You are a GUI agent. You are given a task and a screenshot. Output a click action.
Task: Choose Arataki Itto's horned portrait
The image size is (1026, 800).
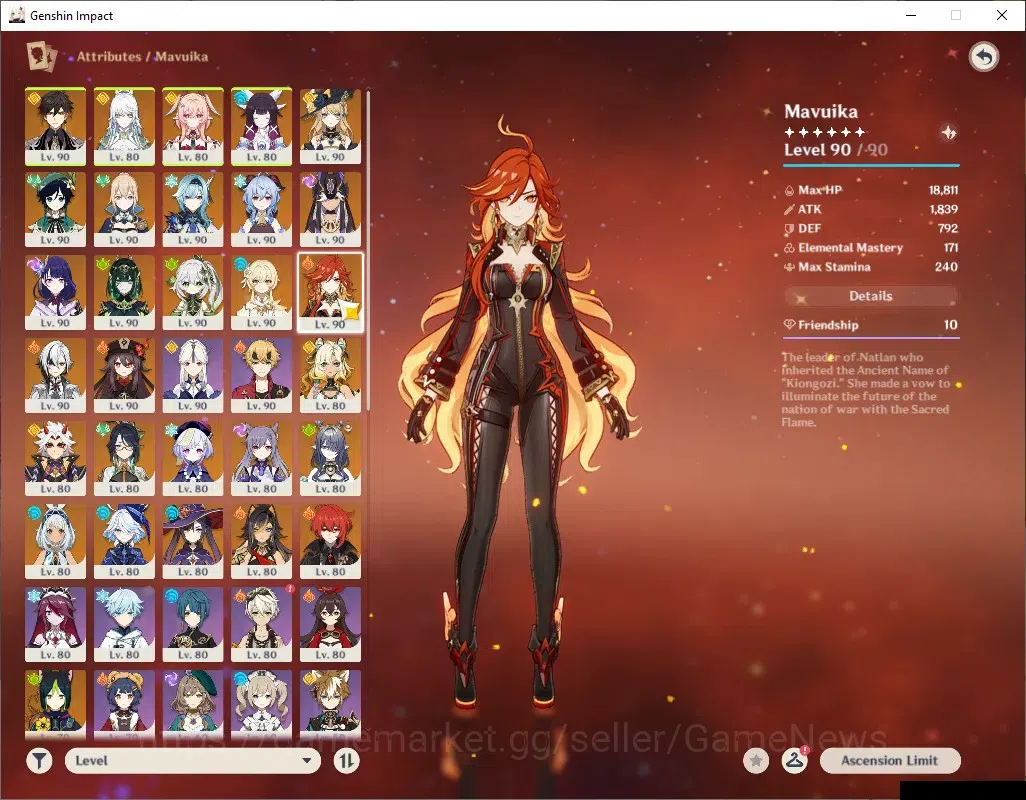pos(56,459)
